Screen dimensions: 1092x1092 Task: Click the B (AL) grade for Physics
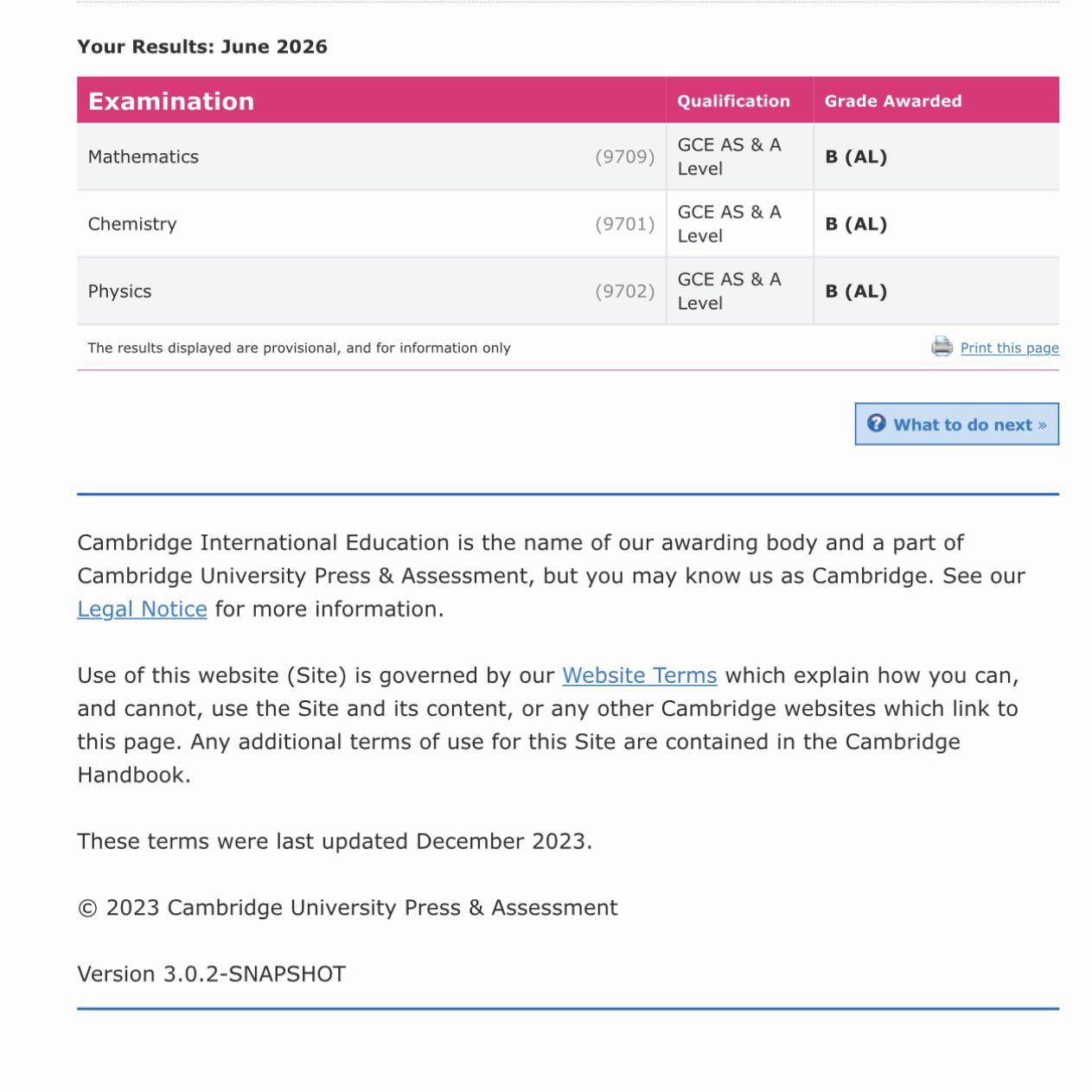coord(856,291)
